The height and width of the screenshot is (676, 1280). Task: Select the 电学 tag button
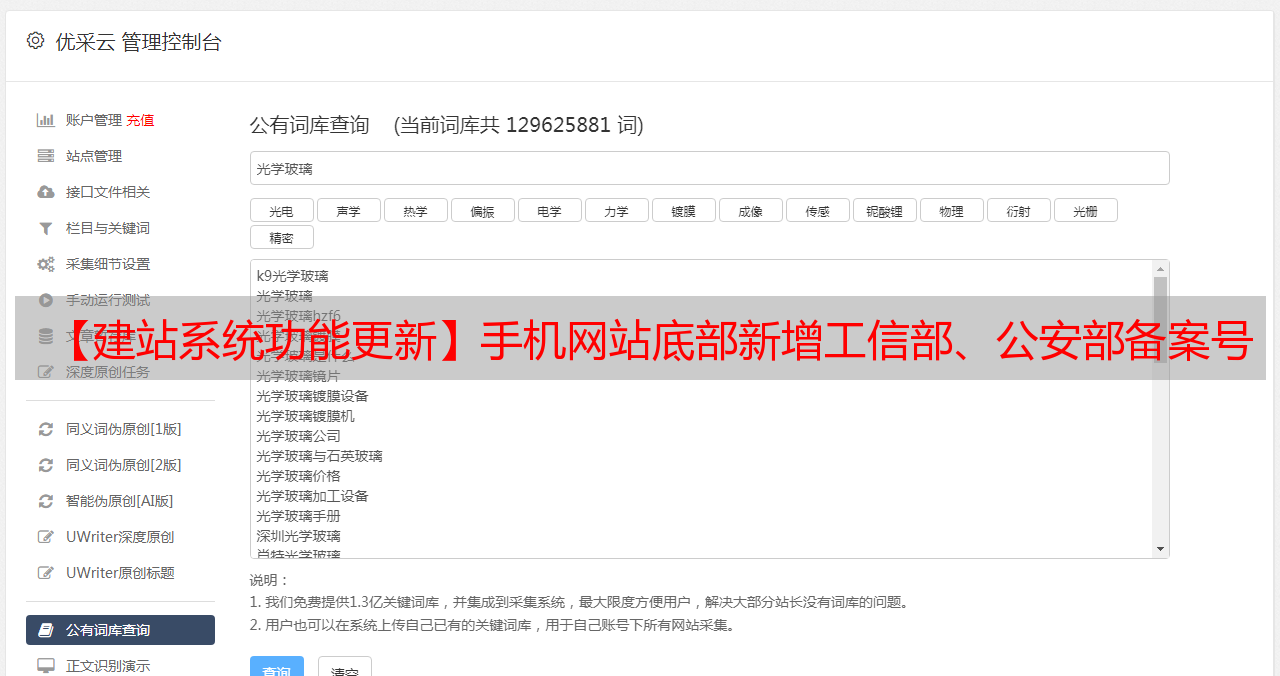(550, 210)
